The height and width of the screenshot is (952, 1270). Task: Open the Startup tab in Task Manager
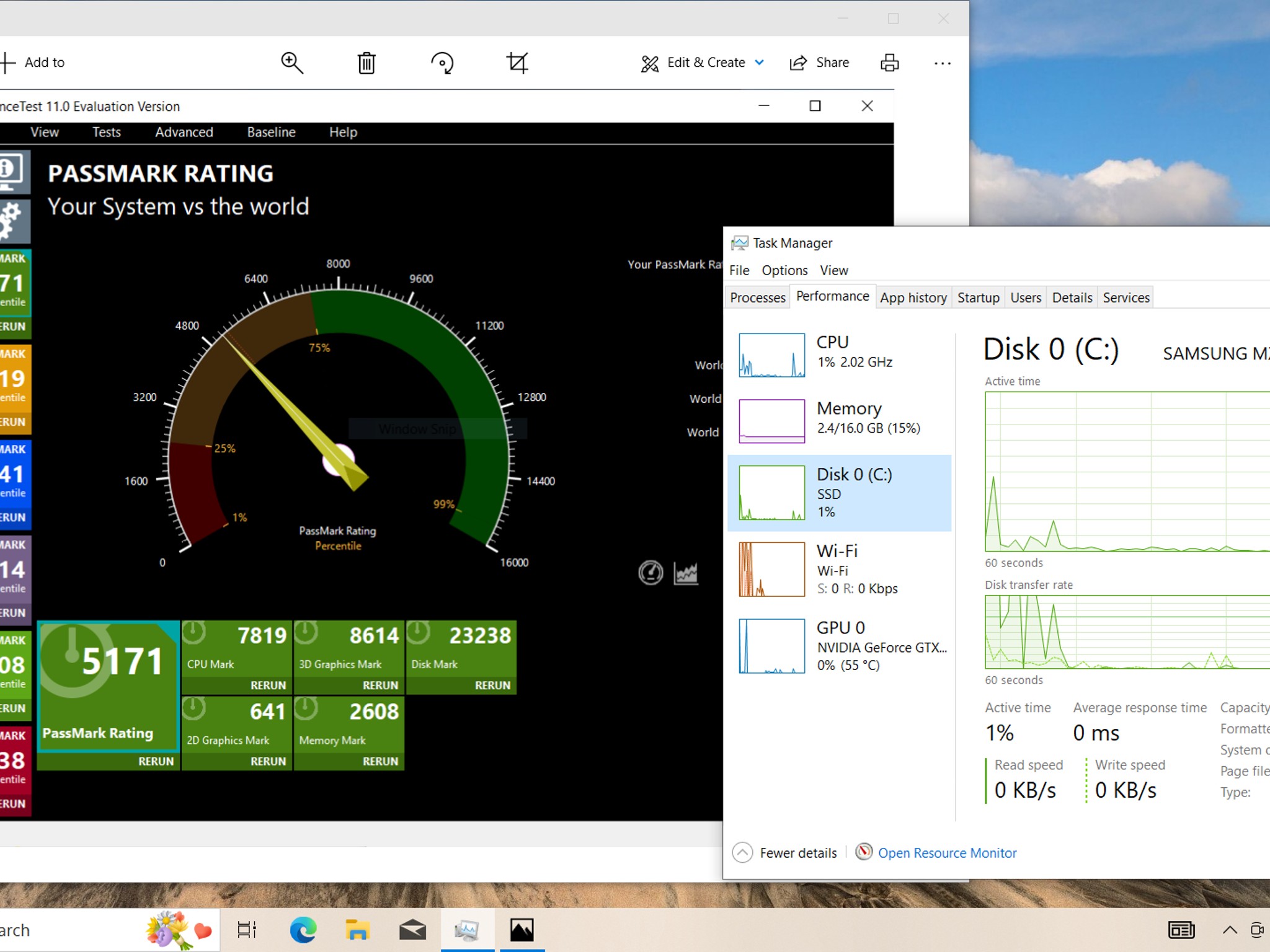click(978, 297)
